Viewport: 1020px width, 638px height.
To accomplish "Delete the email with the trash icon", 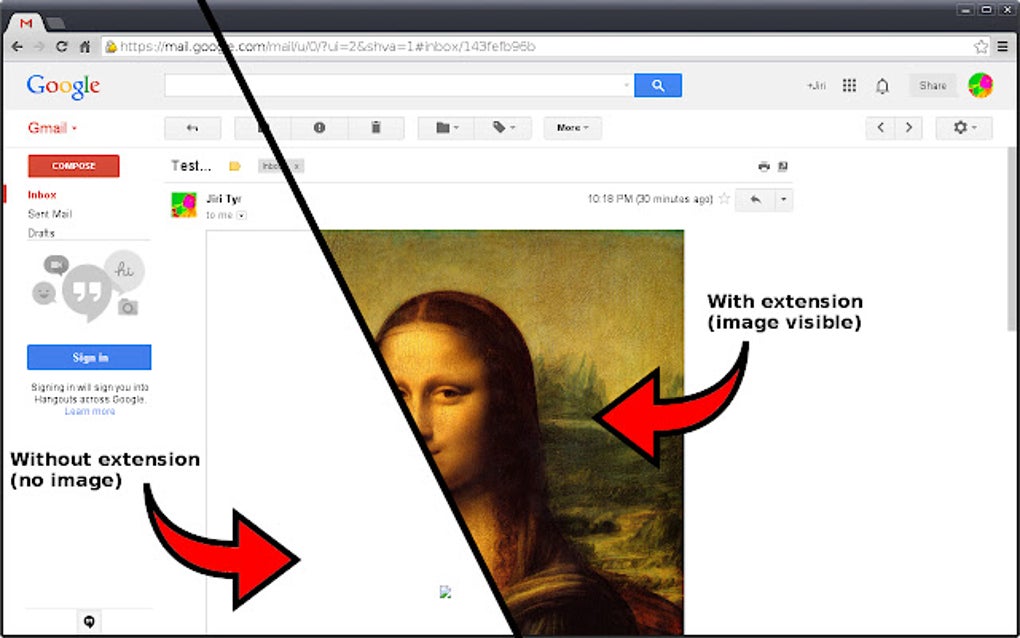I will click(375, 128).
